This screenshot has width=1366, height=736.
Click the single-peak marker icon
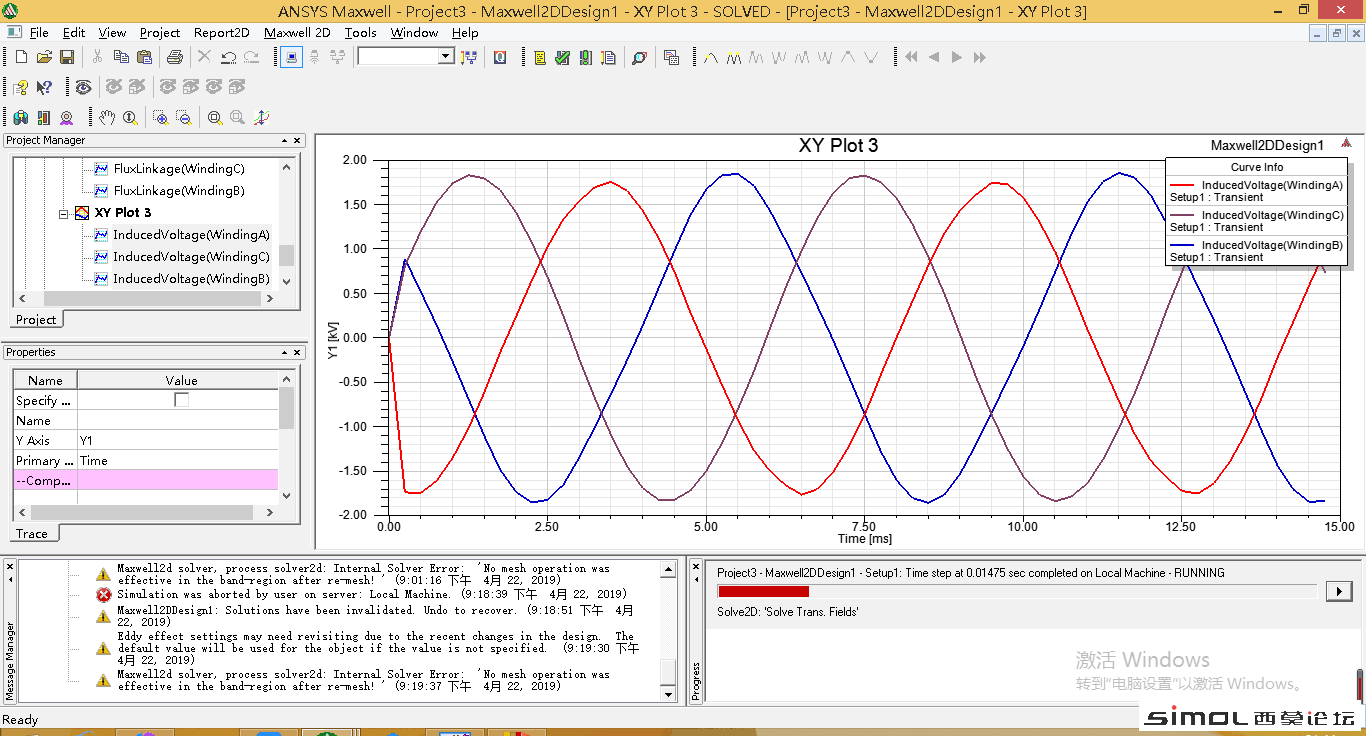click(711, 57)
